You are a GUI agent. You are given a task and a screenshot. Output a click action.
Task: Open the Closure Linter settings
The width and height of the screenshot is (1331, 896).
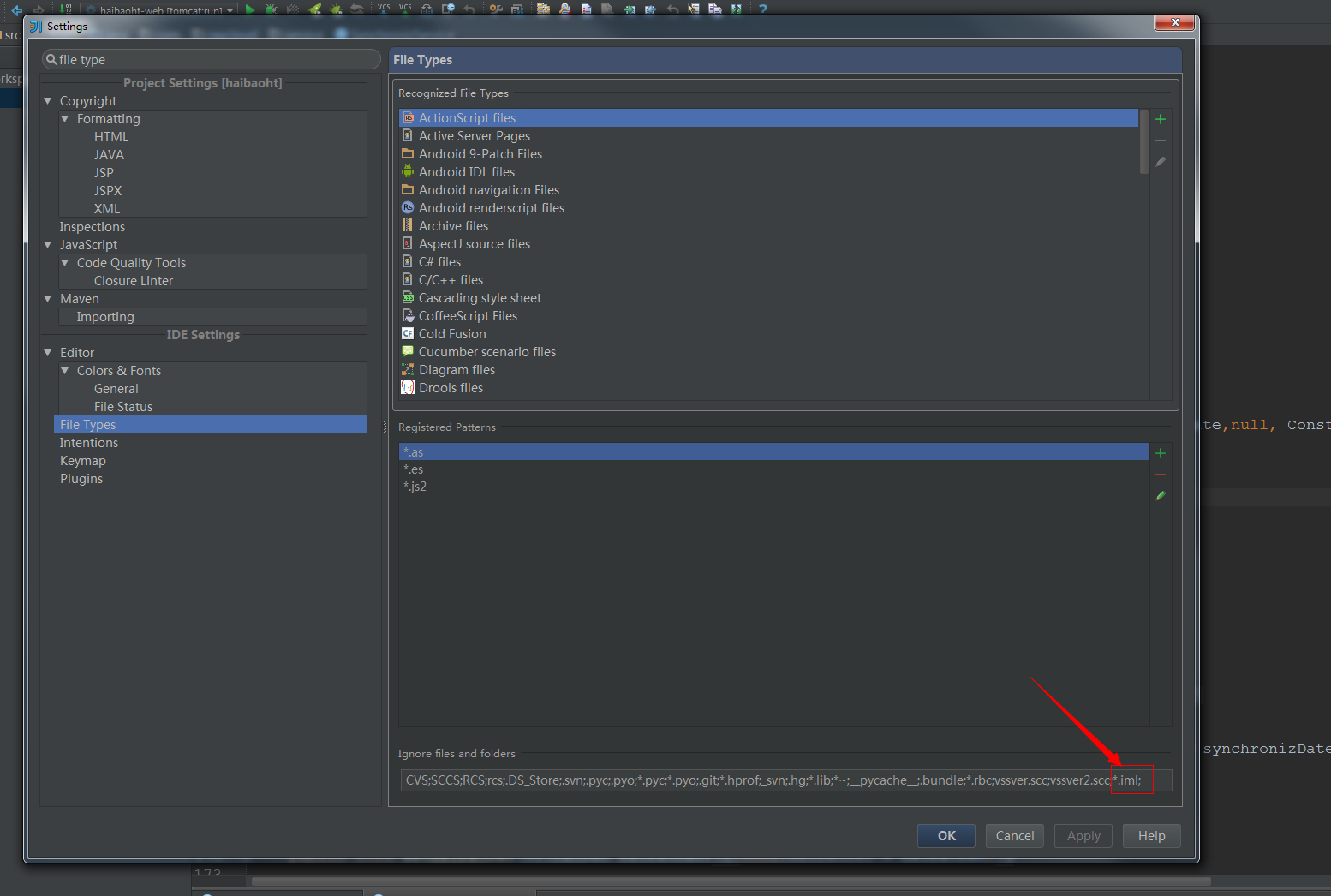point(134,281)
